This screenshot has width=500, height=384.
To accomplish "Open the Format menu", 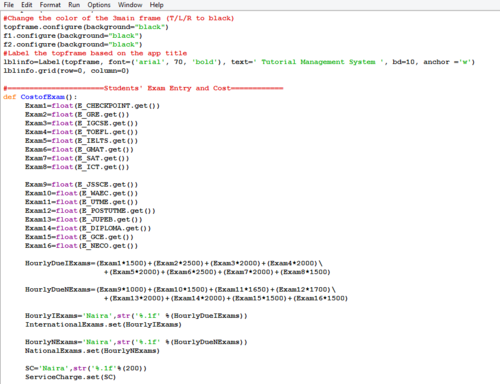I will [50, 5].
